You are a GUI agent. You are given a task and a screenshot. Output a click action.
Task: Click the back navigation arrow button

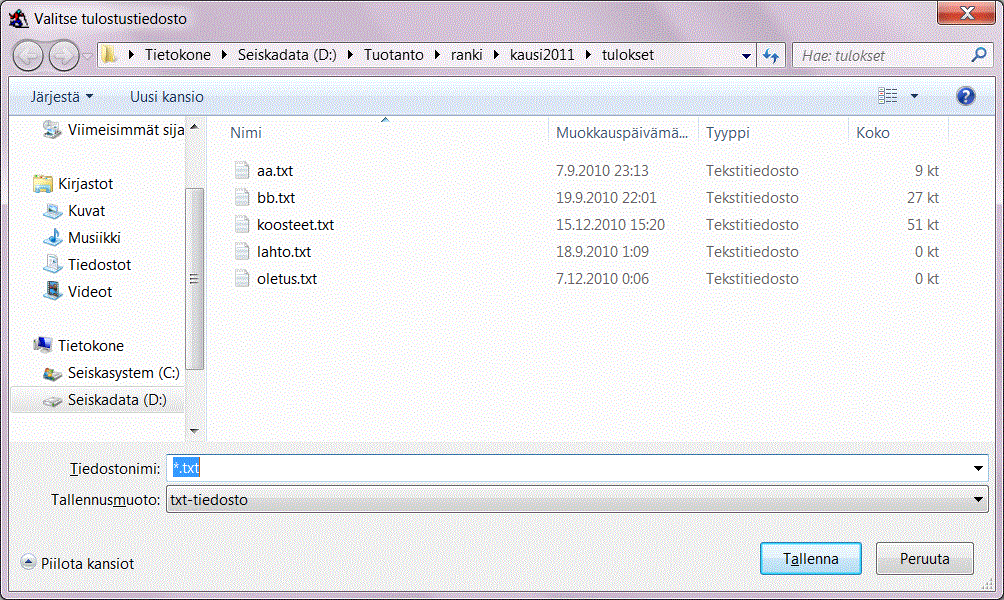(28, 56)
